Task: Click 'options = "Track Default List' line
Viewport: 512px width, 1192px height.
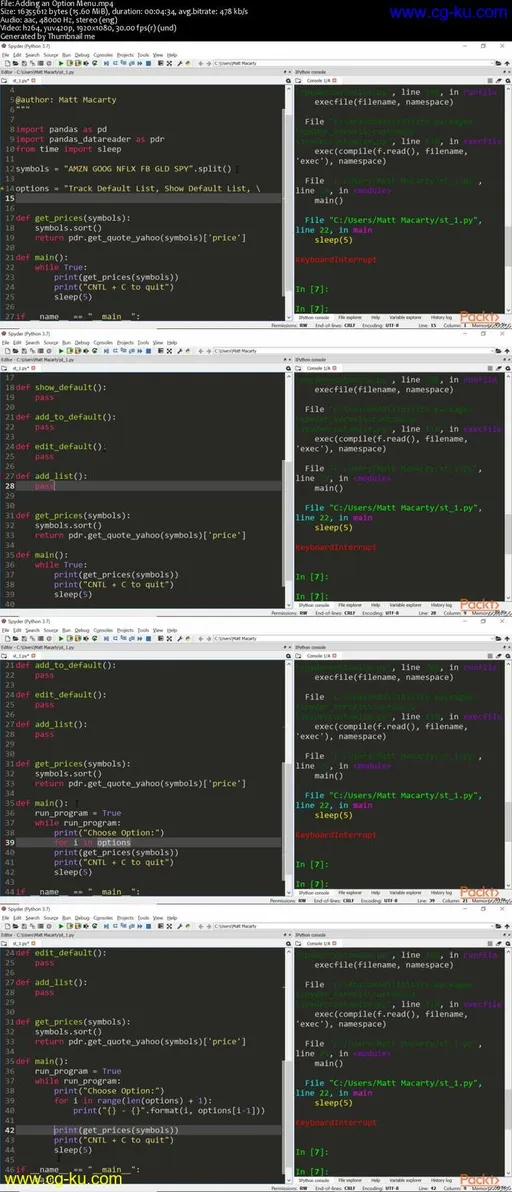Action: (137, 189)
